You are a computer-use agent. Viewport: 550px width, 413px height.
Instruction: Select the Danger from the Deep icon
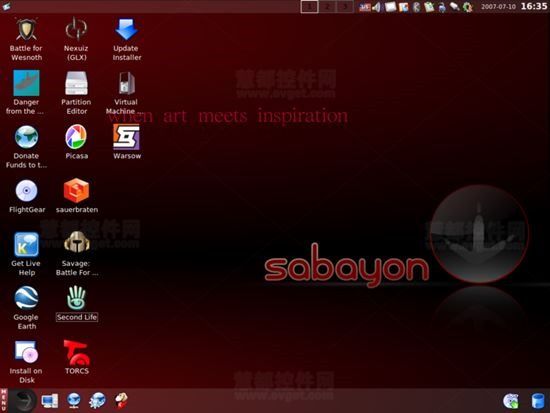coord(26,83)
